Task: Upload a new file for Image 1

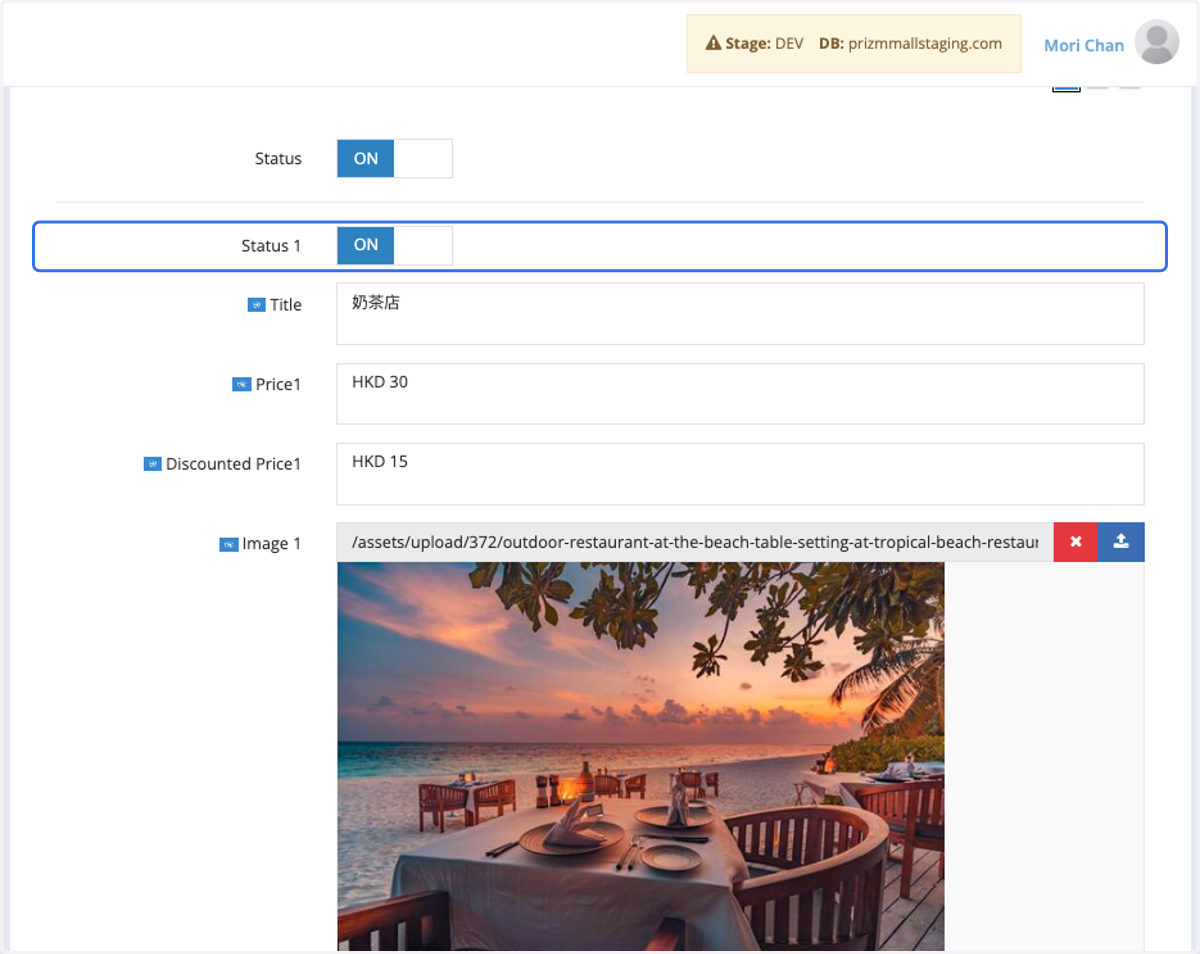Action: point(1121,542)
